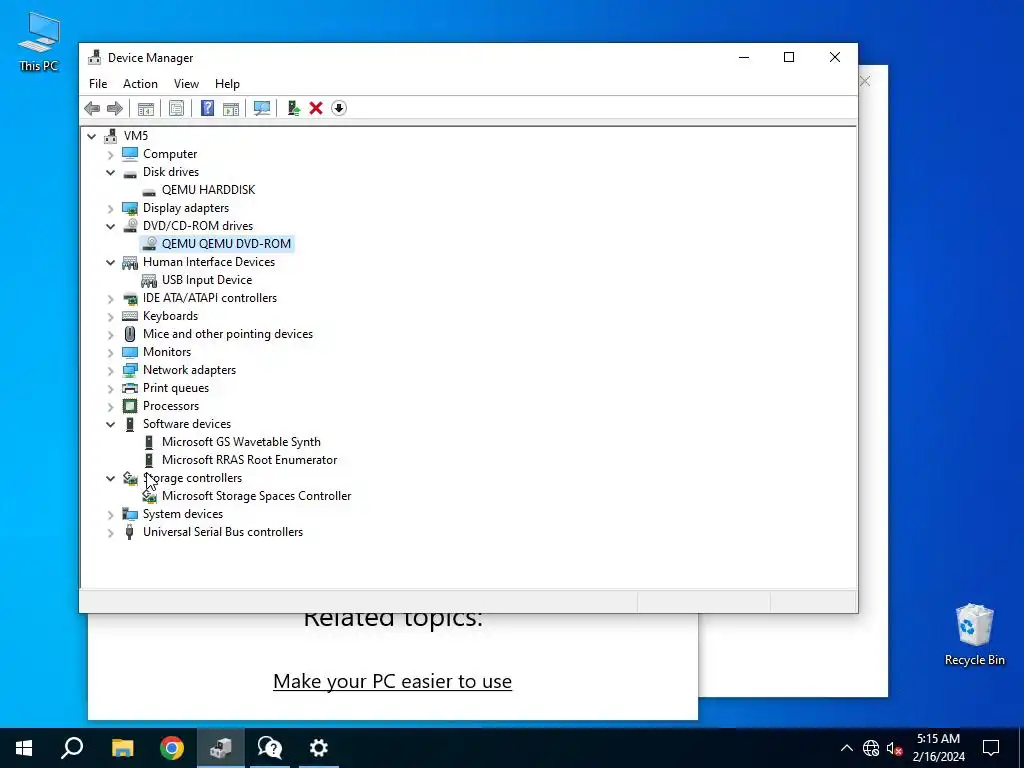Open Settings gear in the taskbar

319,748
